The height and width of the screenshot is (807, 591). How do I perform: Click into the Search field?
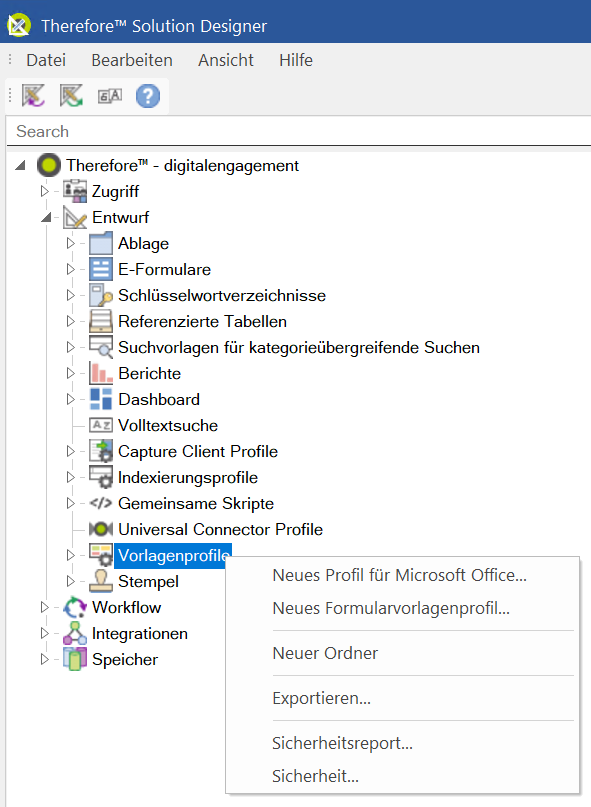click(299, 131)
